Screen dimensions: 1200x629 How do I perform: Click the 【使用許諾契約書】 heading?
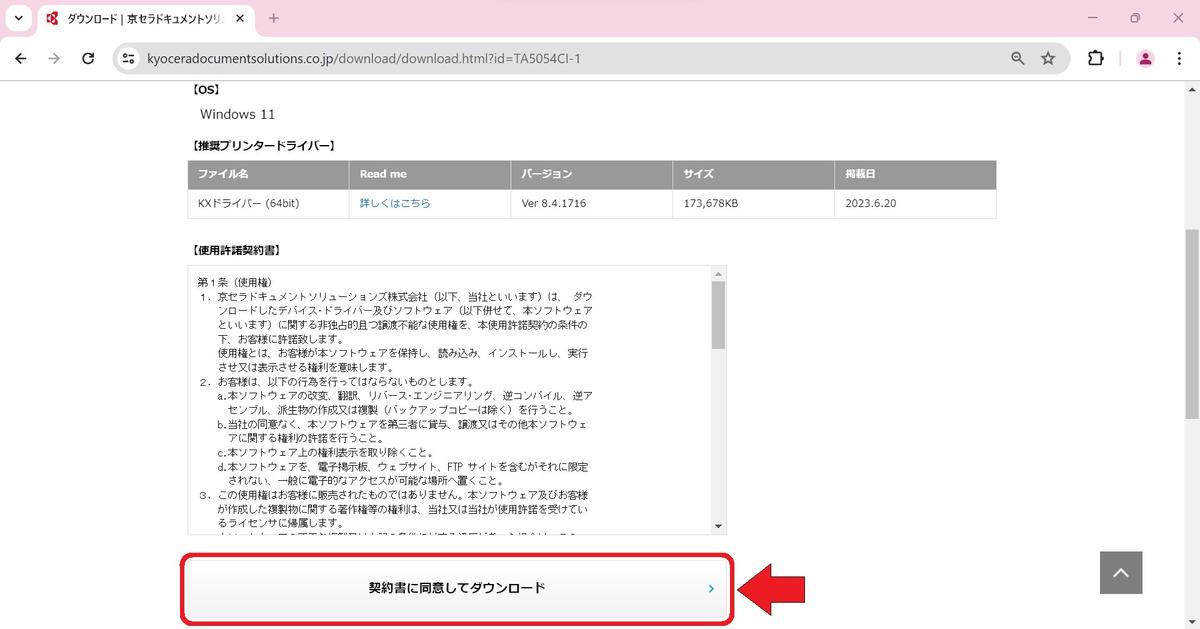click(236, 250)
